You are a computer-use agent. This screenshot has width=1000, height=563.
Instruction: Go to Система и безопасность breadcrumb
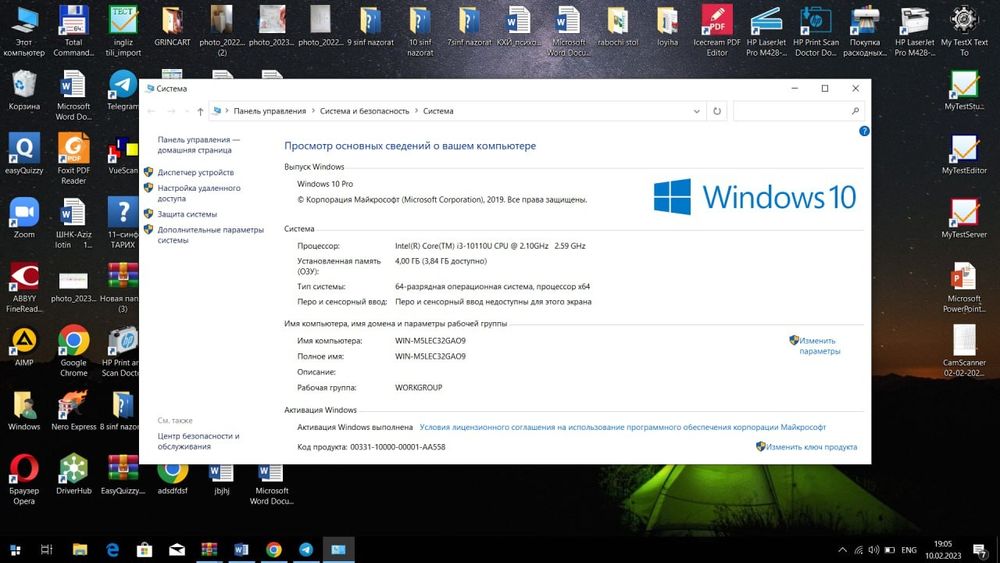point(364,111)
